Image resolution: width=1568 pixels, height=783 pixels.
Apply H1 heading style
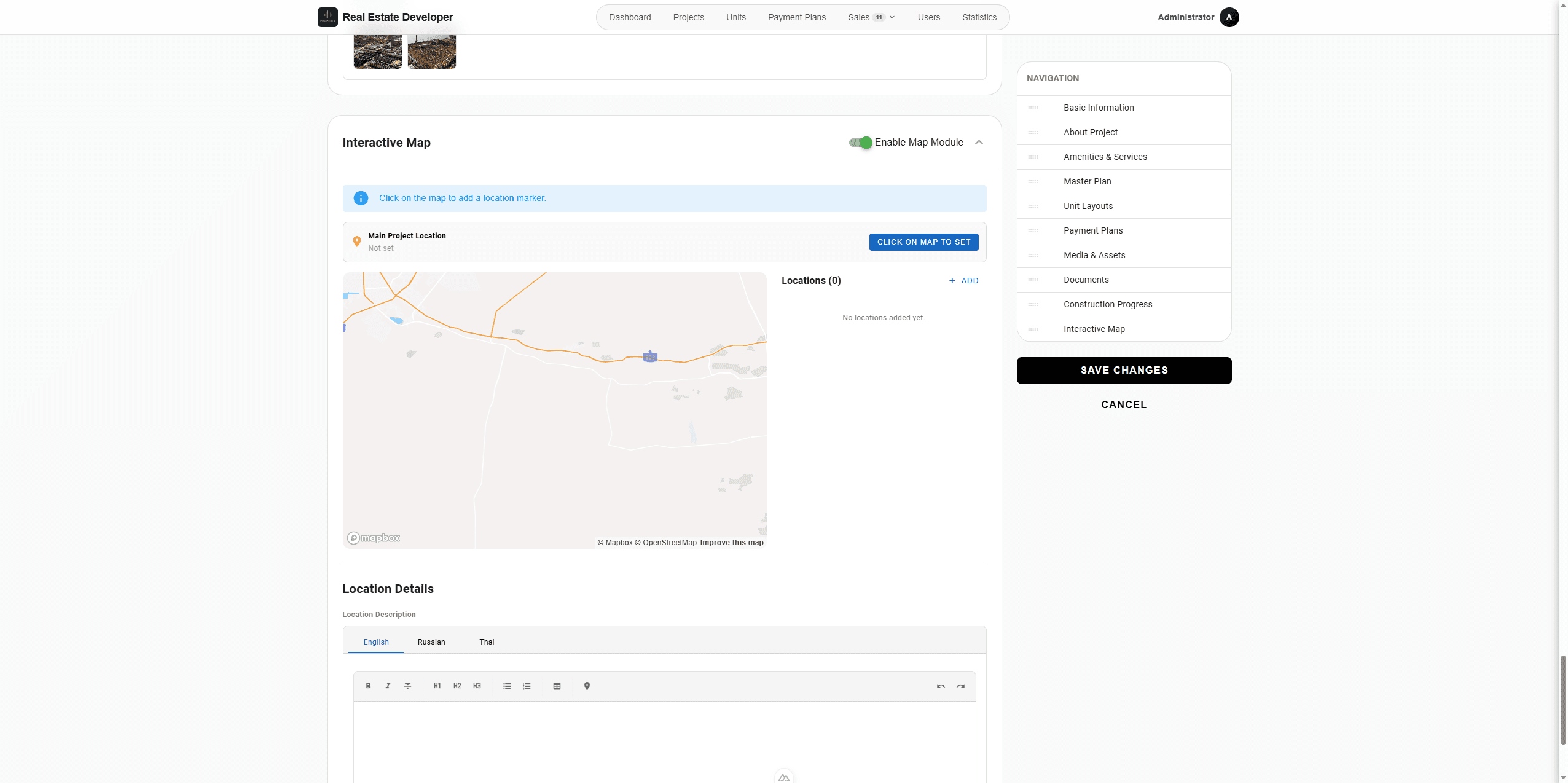(437, 686)
